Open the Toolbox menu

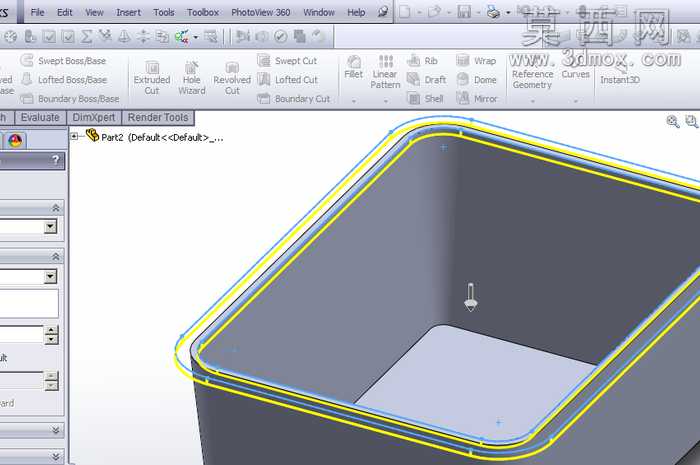203,12
